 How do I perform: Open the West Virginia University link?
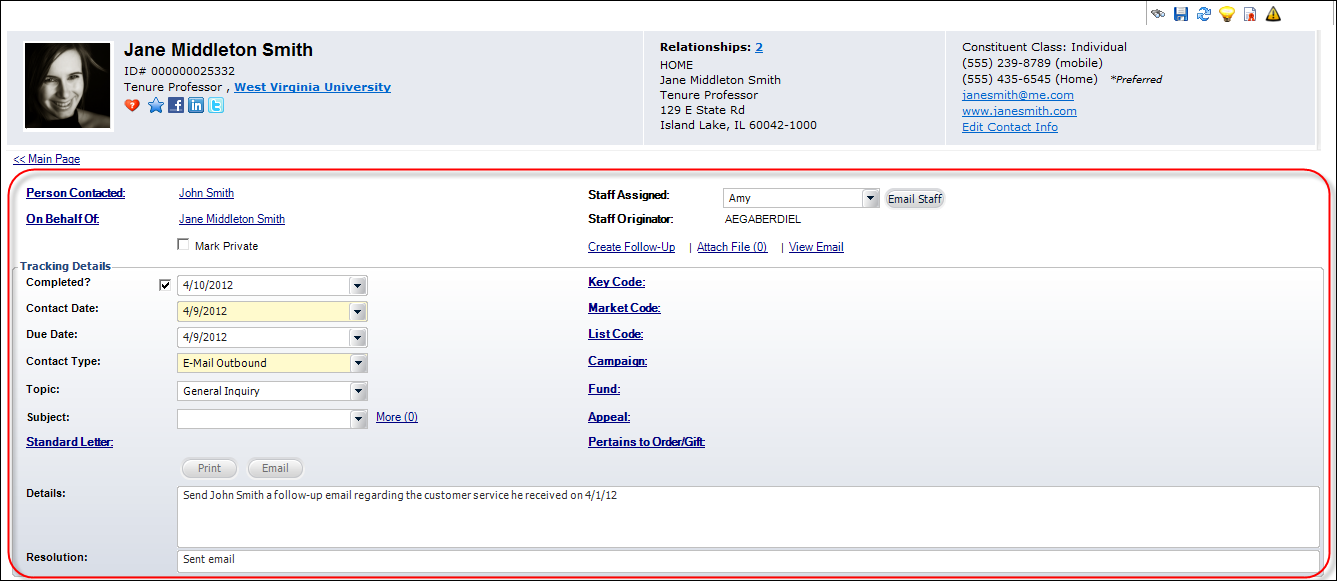pyautogui.click(x=312, y=87)
